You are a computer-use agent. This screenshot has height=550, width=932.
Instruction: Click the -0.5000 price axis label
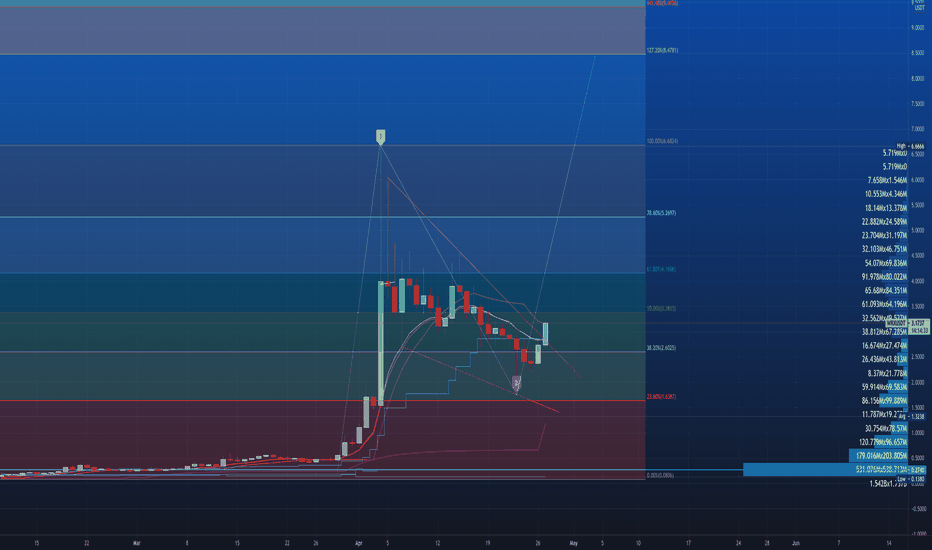tap(918, 509)
